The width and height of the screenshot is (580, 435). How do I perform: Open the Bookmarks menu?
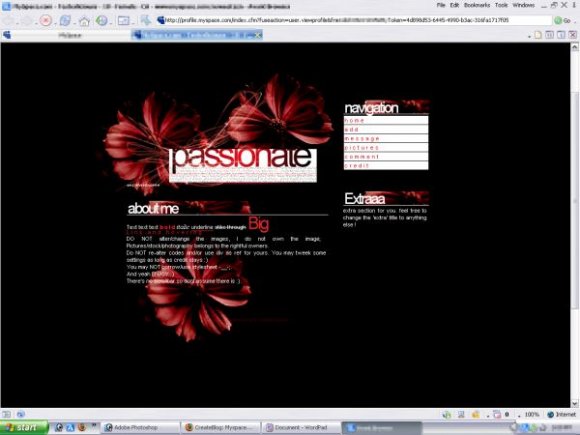[477, 5]
